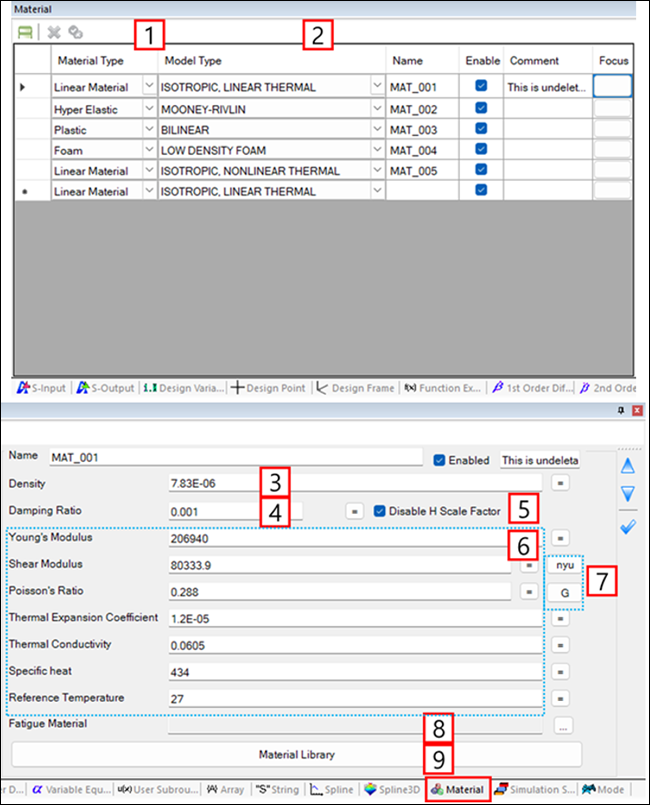Click the equals button next to Thermal Conductivity

560,645
